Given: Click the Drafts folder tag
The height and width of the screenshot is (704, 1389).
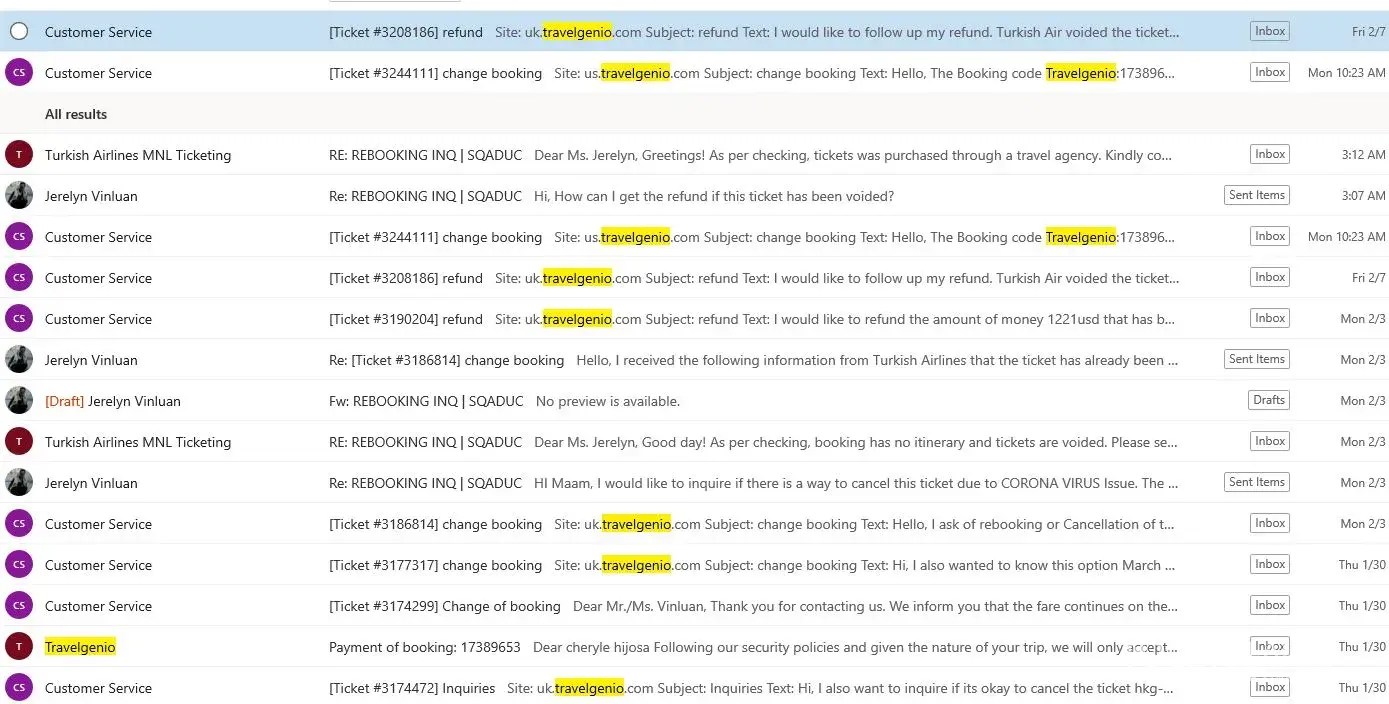Looking at the screenshot, I should (x=1268, y=400).
